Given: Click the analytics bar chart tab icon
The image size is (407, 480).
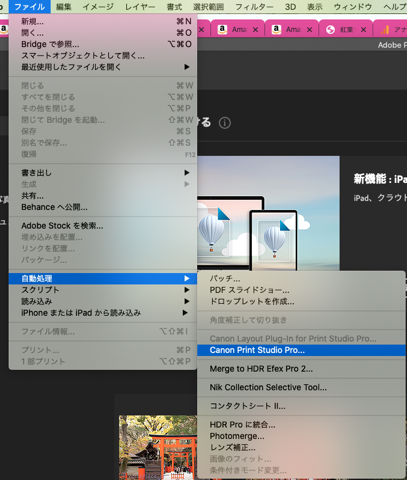Looking at the screenshot, I should coord(385,30).
